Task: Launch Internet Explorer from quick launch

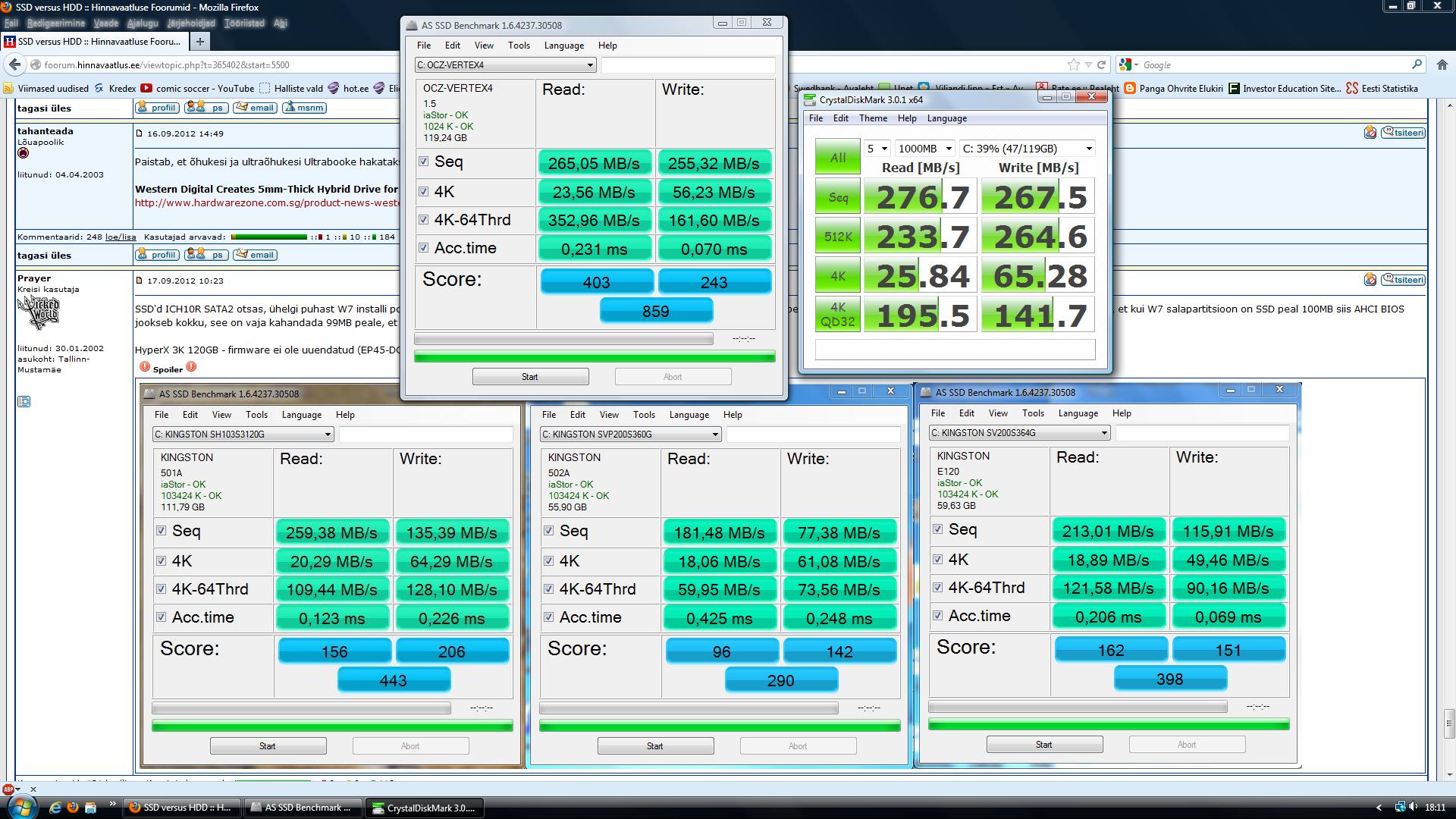Action: click(55, 808)
